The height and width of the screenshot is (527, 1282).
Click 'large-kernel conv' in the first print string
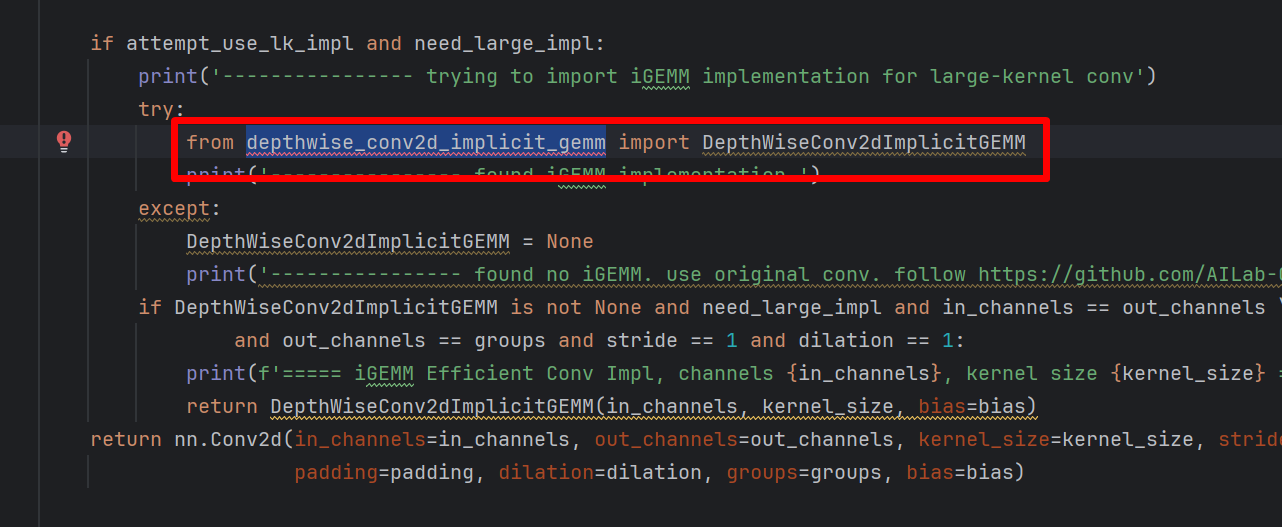(x=1032, y=76)
